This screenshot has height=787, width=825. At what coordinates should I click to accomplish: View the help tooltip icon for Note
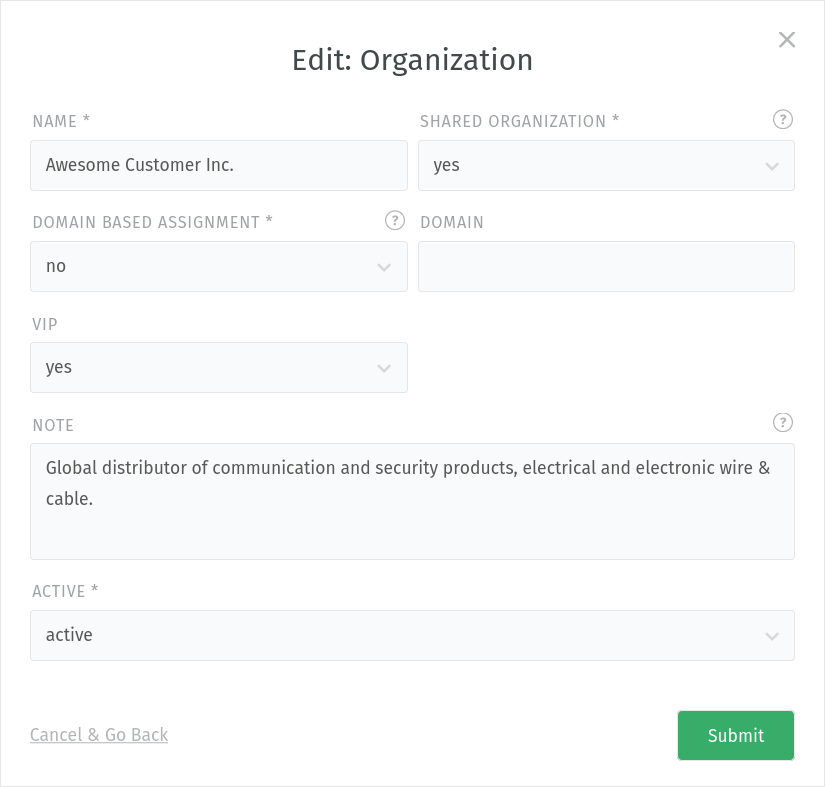point(783,423)
